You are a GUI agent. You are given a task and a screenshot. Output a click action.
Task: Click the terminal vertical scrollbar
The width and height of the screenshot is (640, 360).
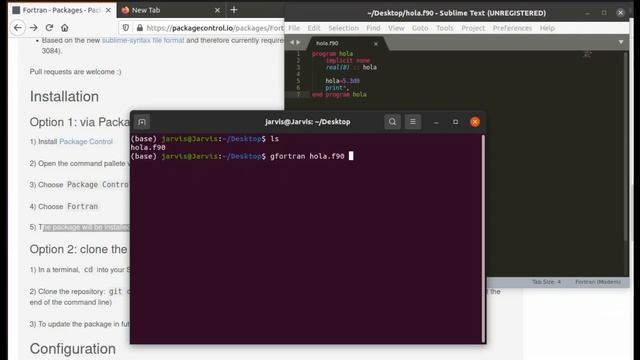pos(483,239)
